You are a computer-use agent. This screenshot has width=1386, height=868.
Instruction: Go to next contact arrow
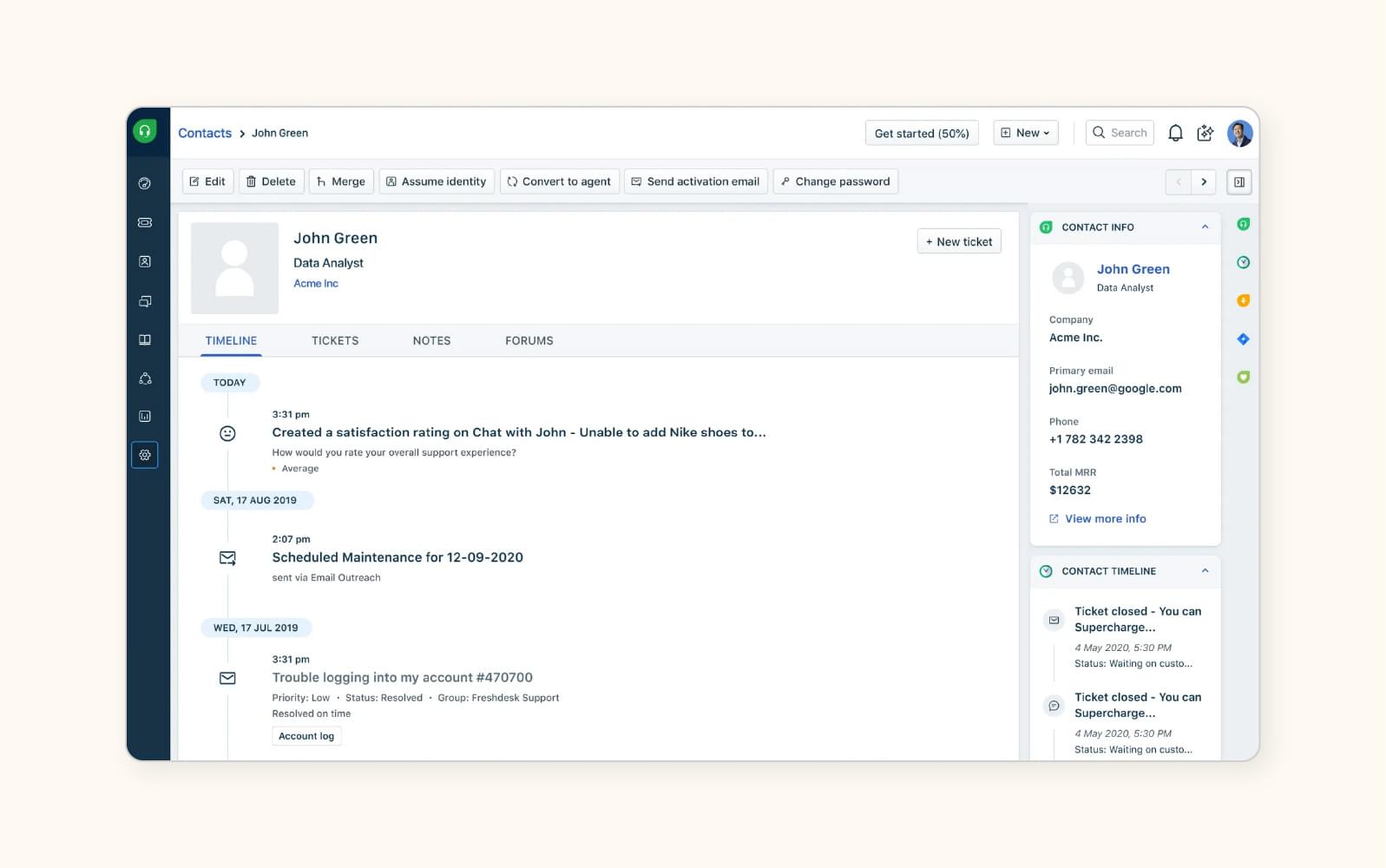coord(1204,181)
